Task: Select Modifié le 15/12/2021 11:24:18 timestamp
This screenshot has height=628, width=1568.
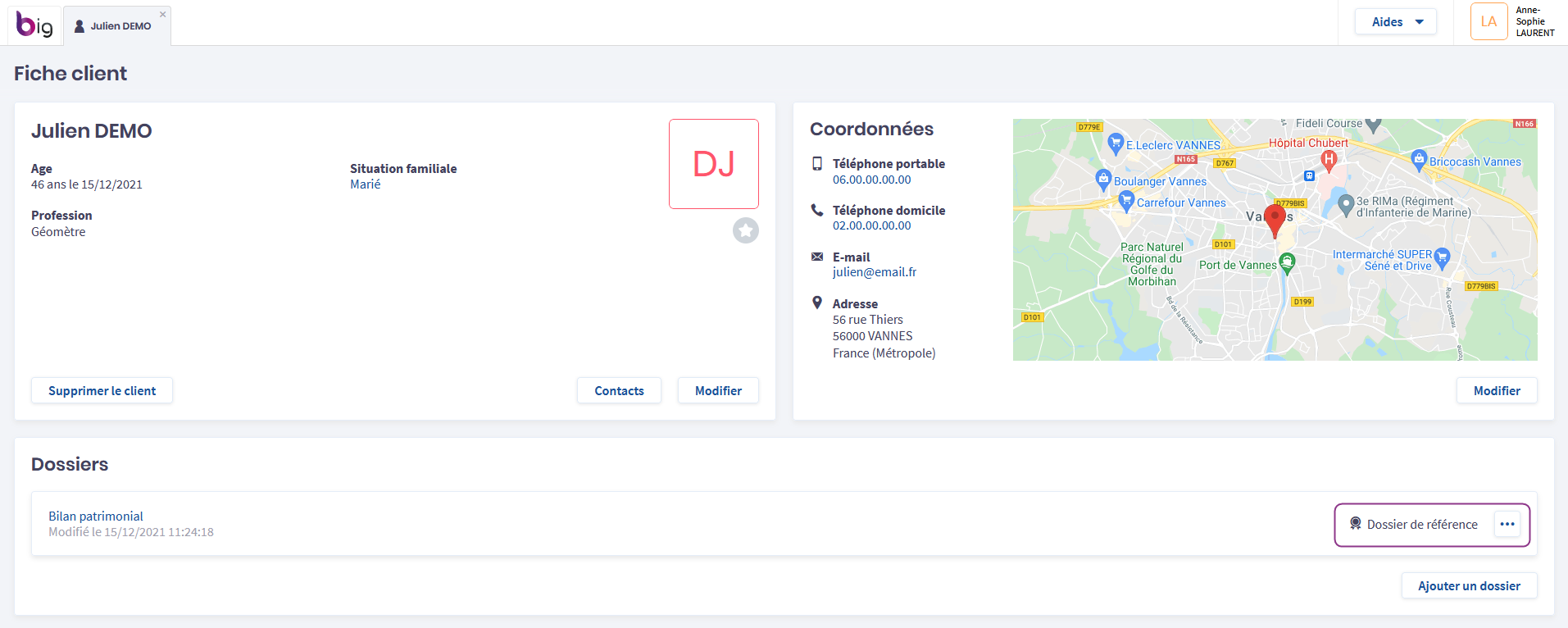Action: [131, 532]
